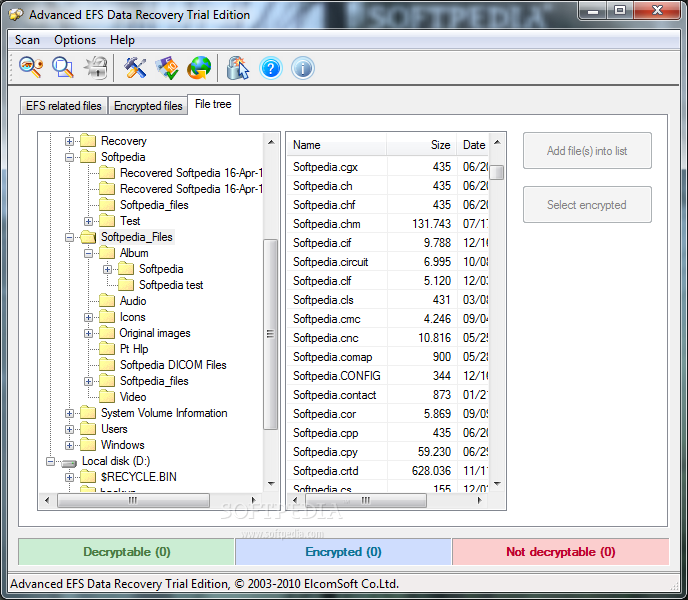Open the Scan menu

coord(27,40)
